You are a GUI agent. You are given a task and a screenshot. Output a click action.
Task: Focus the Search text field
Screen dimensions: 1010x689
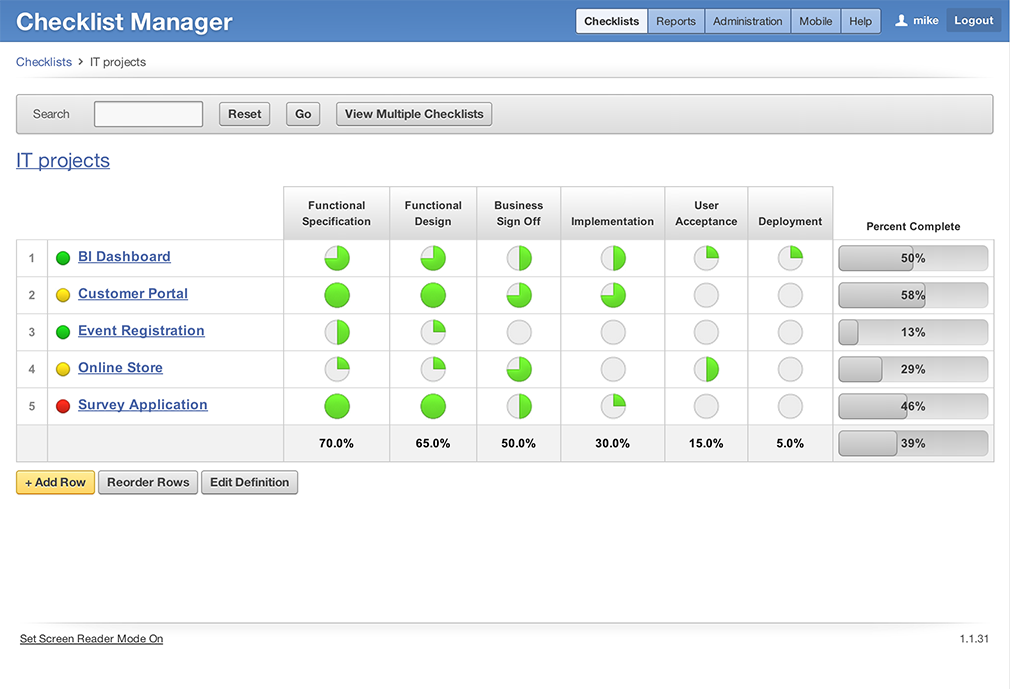(148, 114)
